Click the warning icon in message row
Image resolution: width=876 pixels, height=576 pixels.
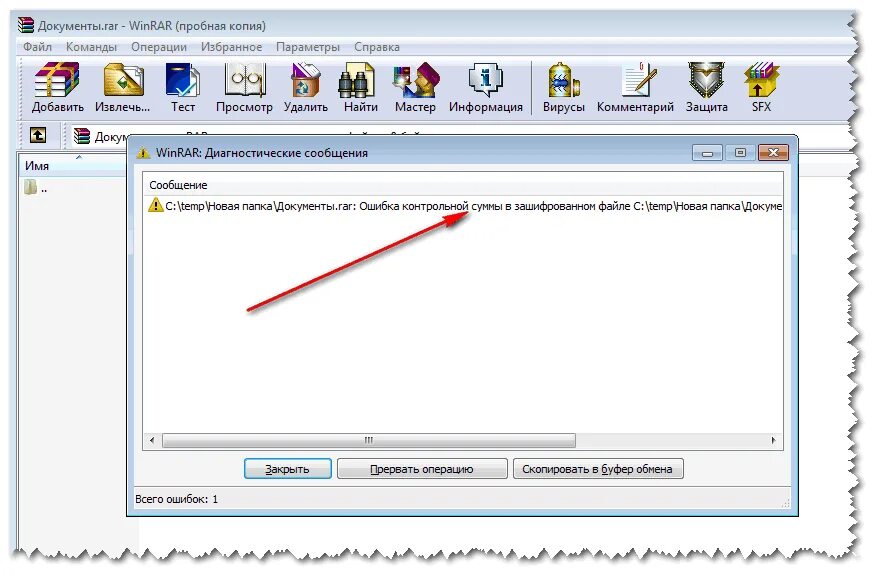click(x=155, y=205)
